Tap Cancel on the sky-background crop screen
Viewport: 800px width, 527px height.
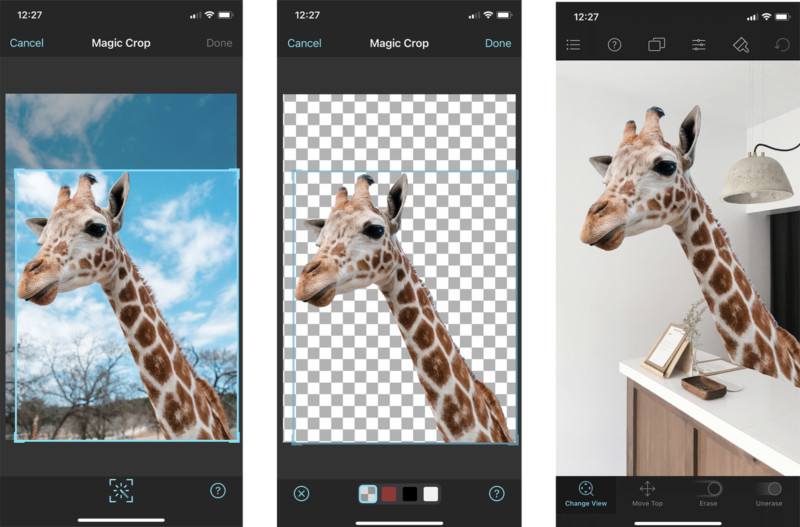[x=27, y=43]
